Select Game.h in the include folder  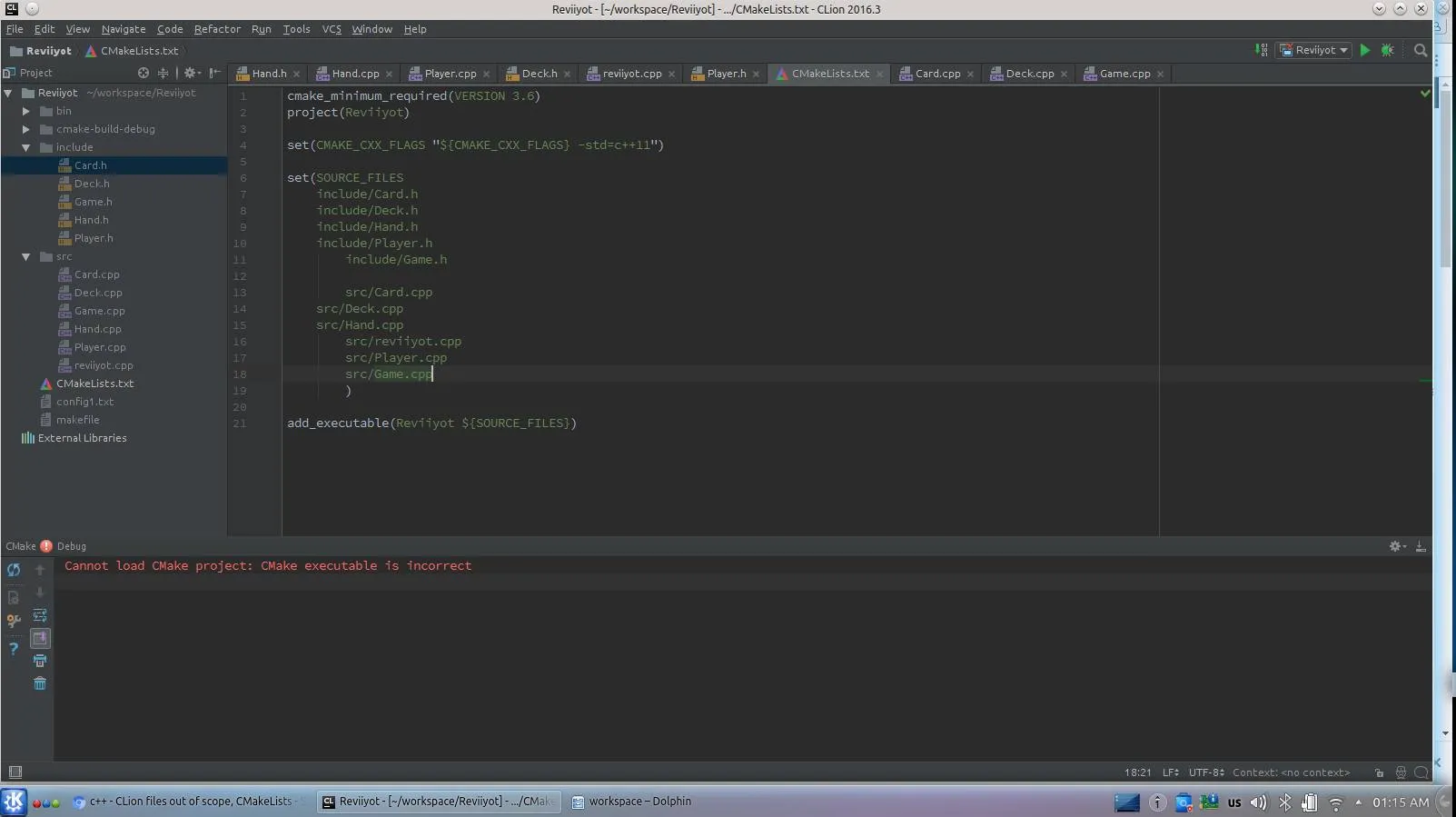click(x=93, y=202)
